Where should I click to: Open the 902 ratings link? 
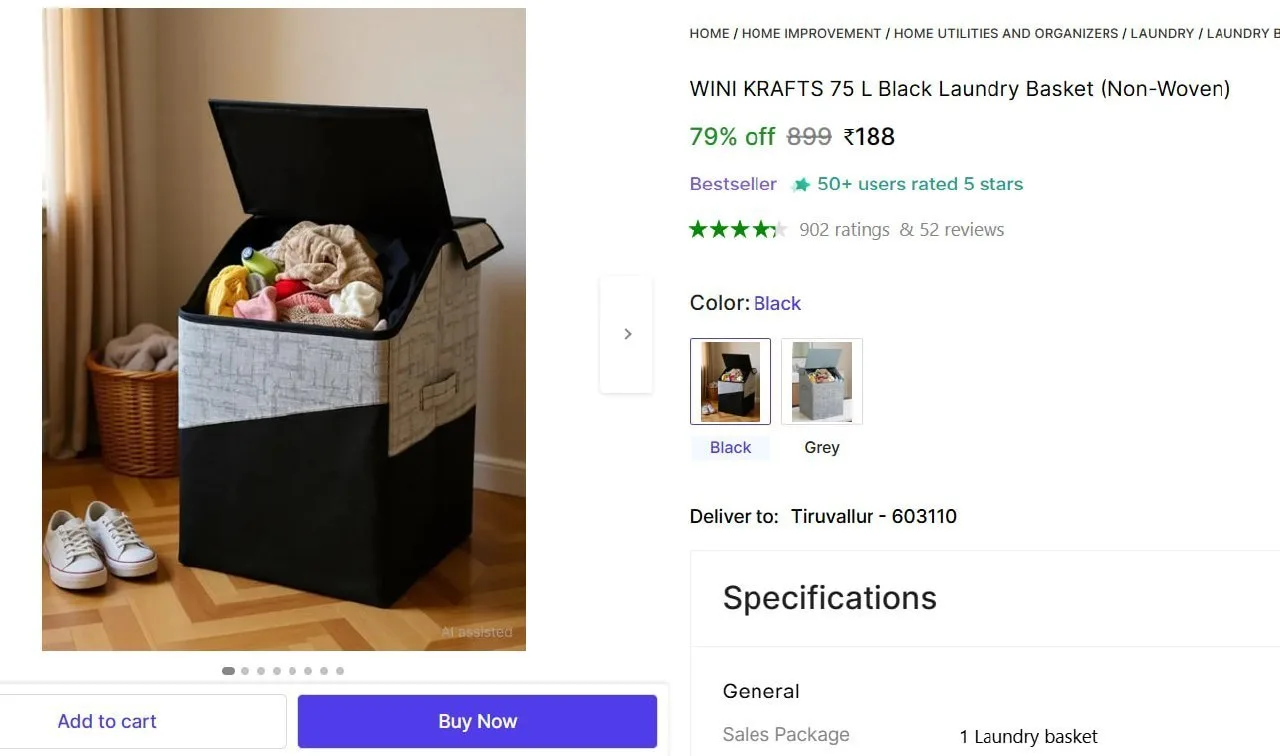[x=844, y=230]
